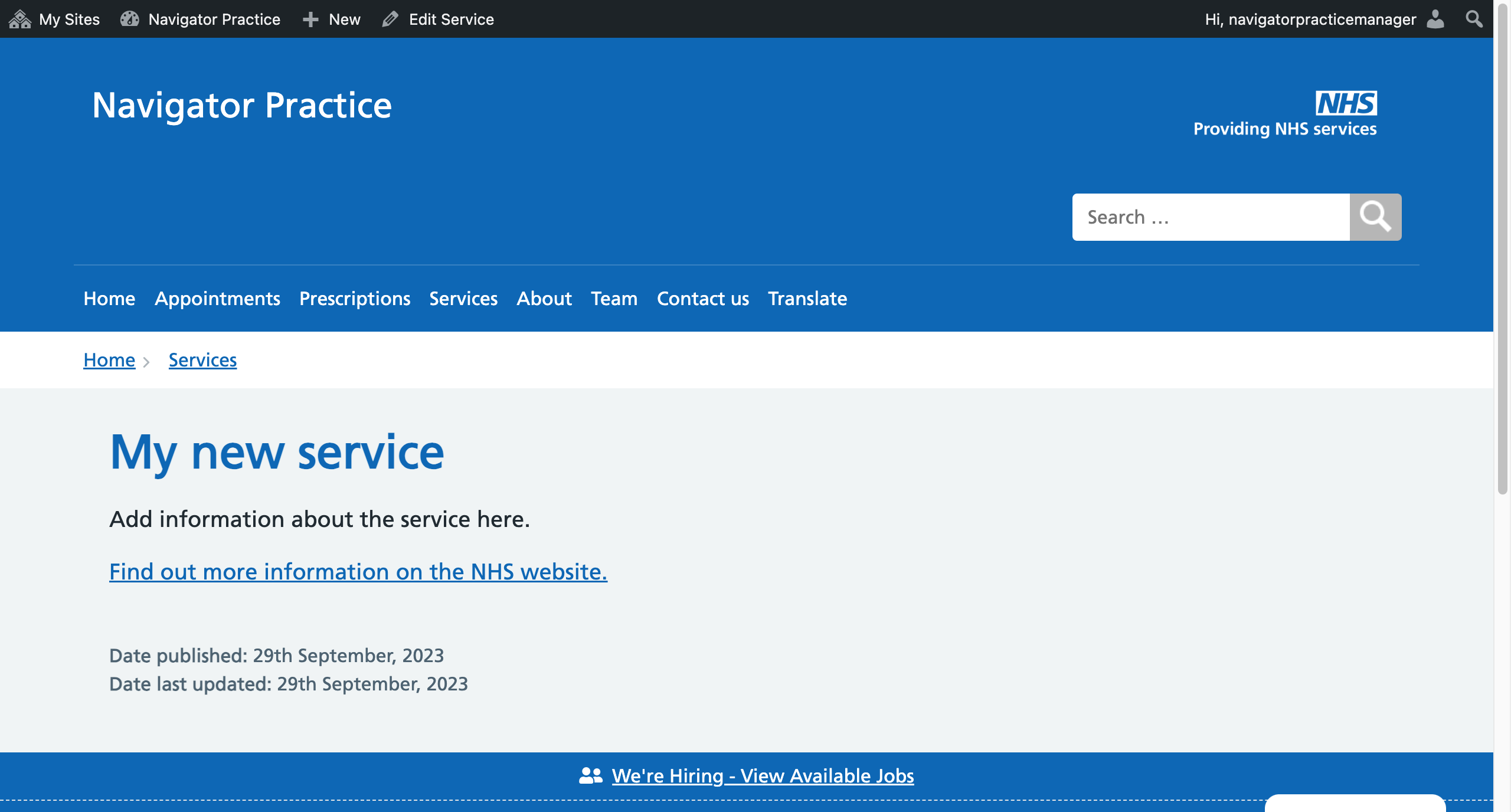Click the My new service heading
1511x812 pixels.
[x=277, y=453]
